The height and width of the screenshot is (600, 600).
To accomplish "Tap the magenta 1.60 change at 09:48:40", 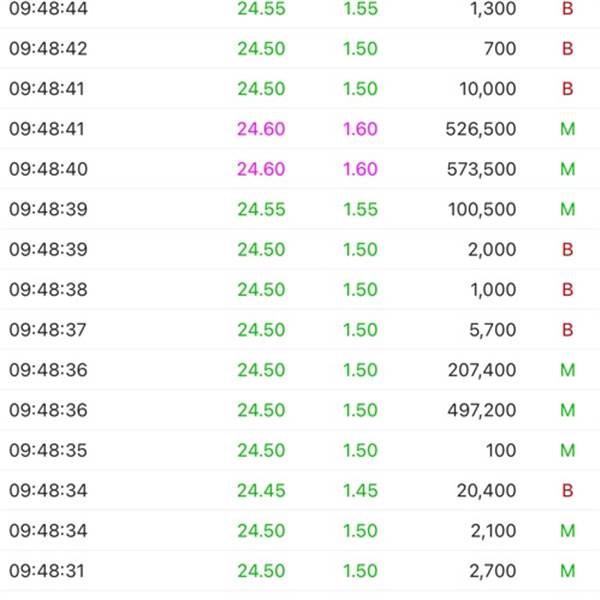I will (x=360, y=169).
